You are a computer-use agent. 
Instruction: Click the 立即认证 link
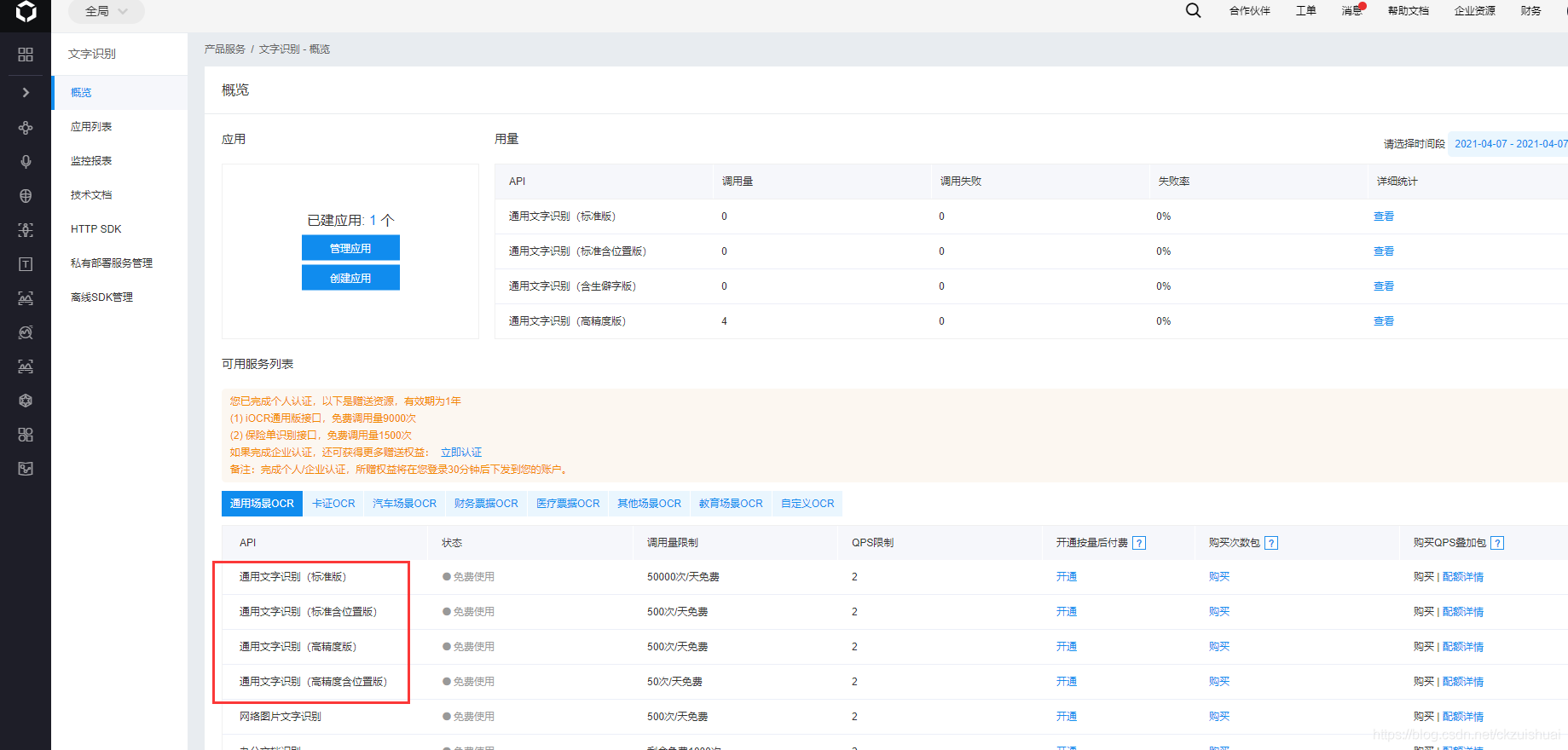tap(460, 453)
